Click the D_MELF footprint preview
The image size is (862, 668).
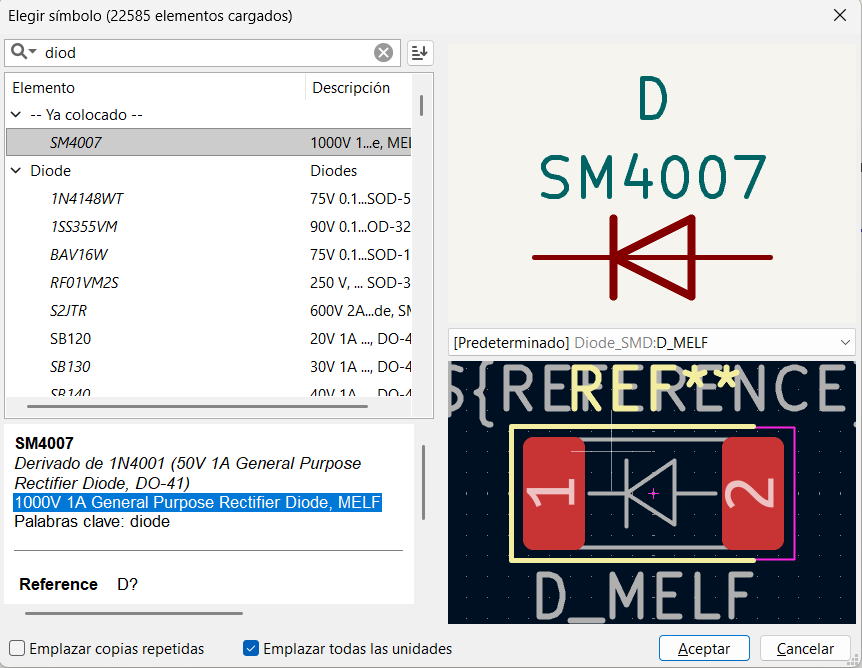point(652,493)
